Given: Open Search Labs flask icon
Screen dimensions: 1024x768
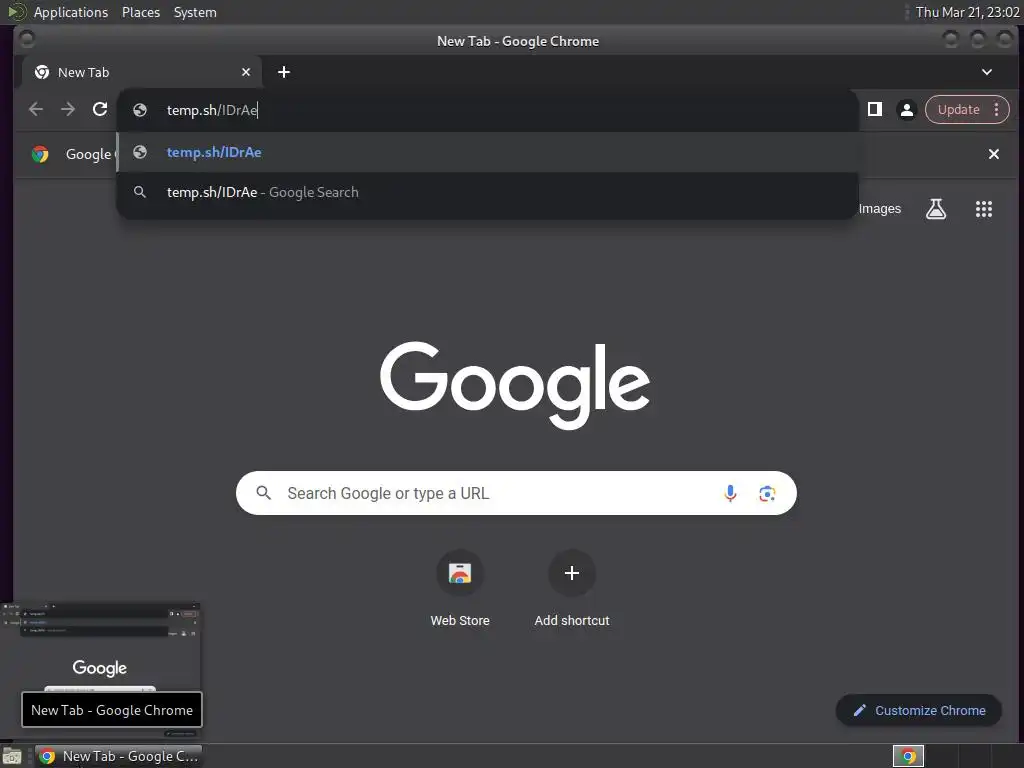Looking at the screenshot, I should 936,209.
